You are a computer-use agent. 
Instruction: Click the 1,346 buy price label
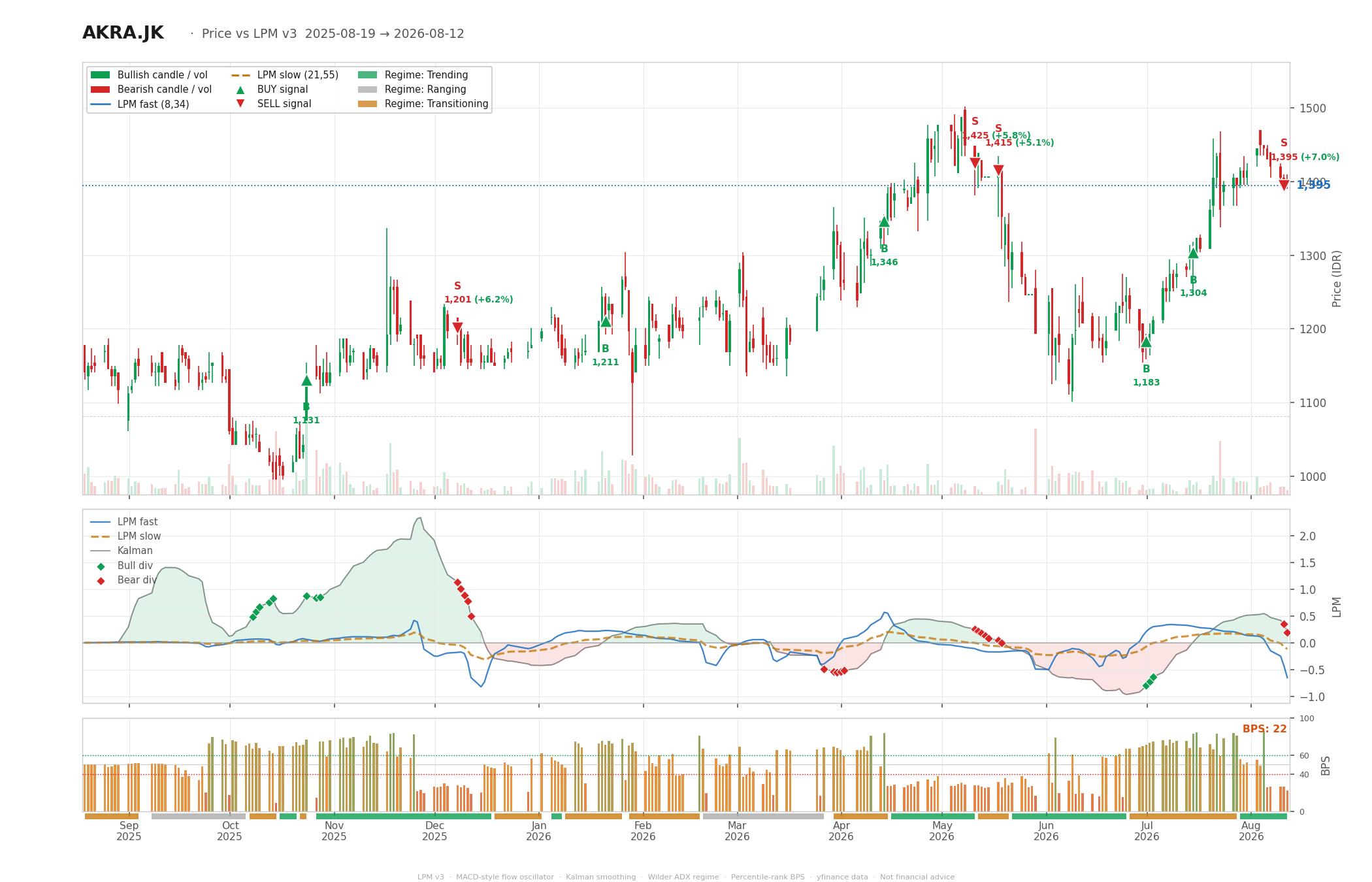(x=884, y=263)
